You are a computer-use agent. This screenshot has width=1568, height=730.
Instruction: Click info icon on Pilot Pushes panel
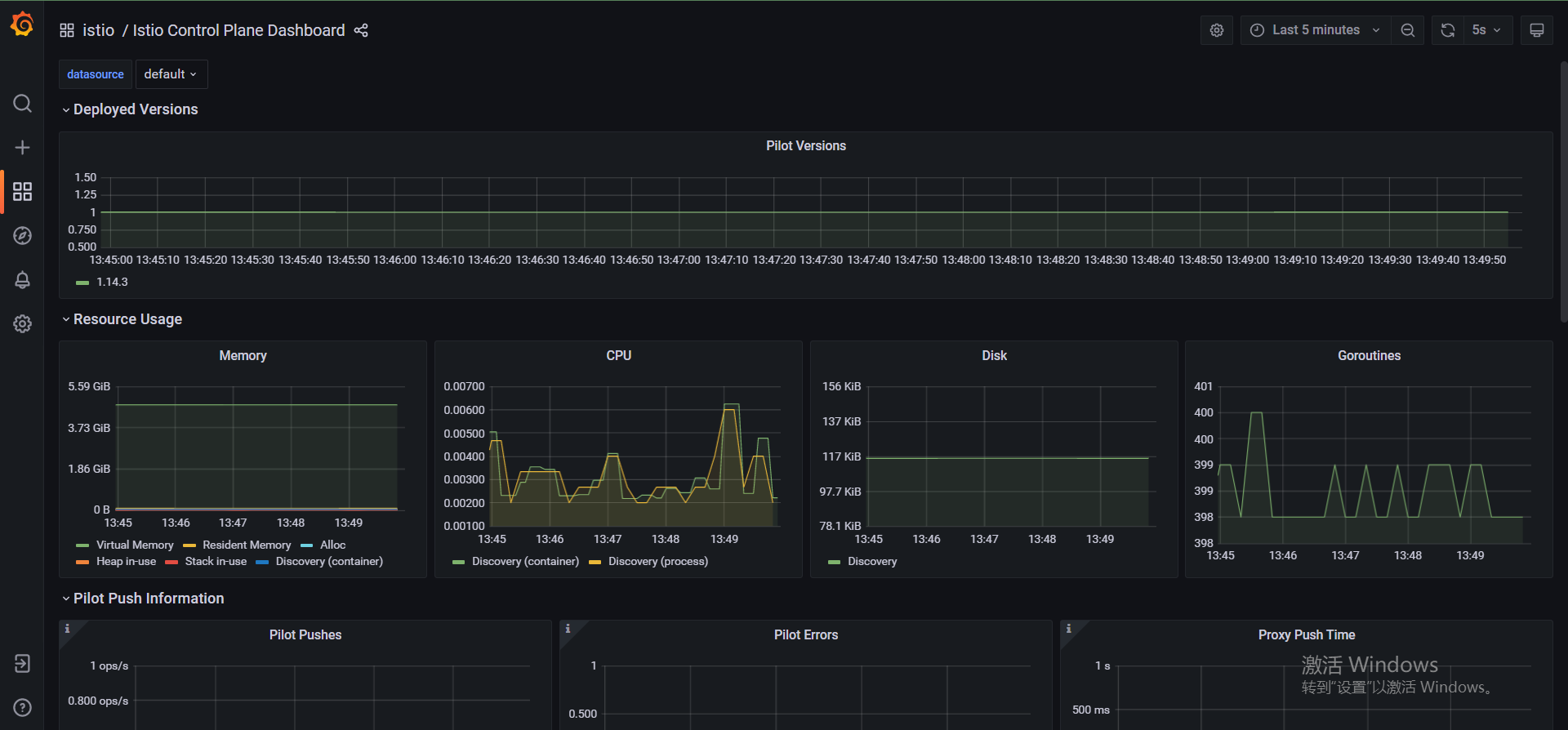[x=68, y=629]
